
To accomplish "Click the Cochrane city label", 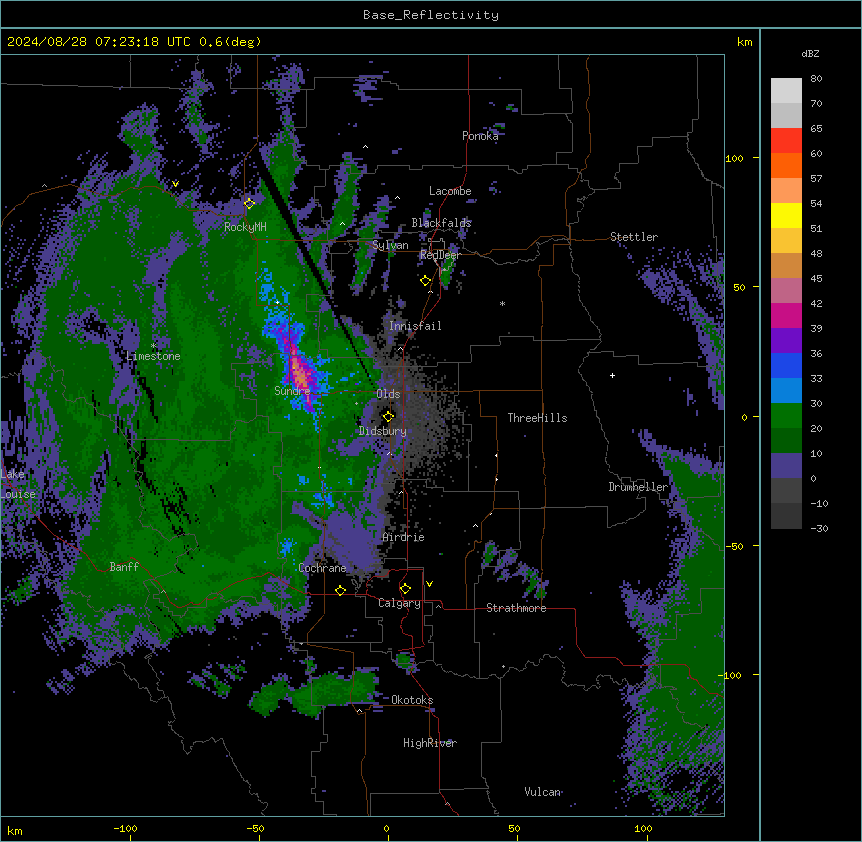I will [323, 568].
